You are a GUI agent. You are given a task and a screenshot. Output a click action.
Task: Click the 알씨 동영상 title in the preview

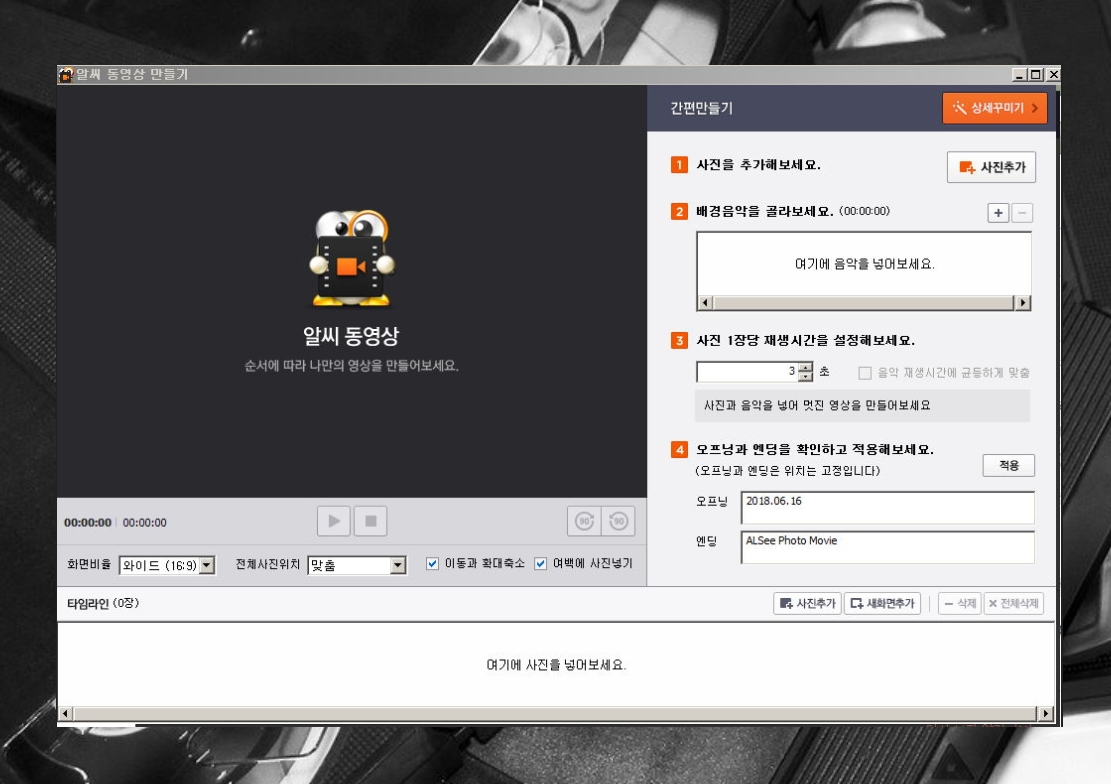click(351, 335)
